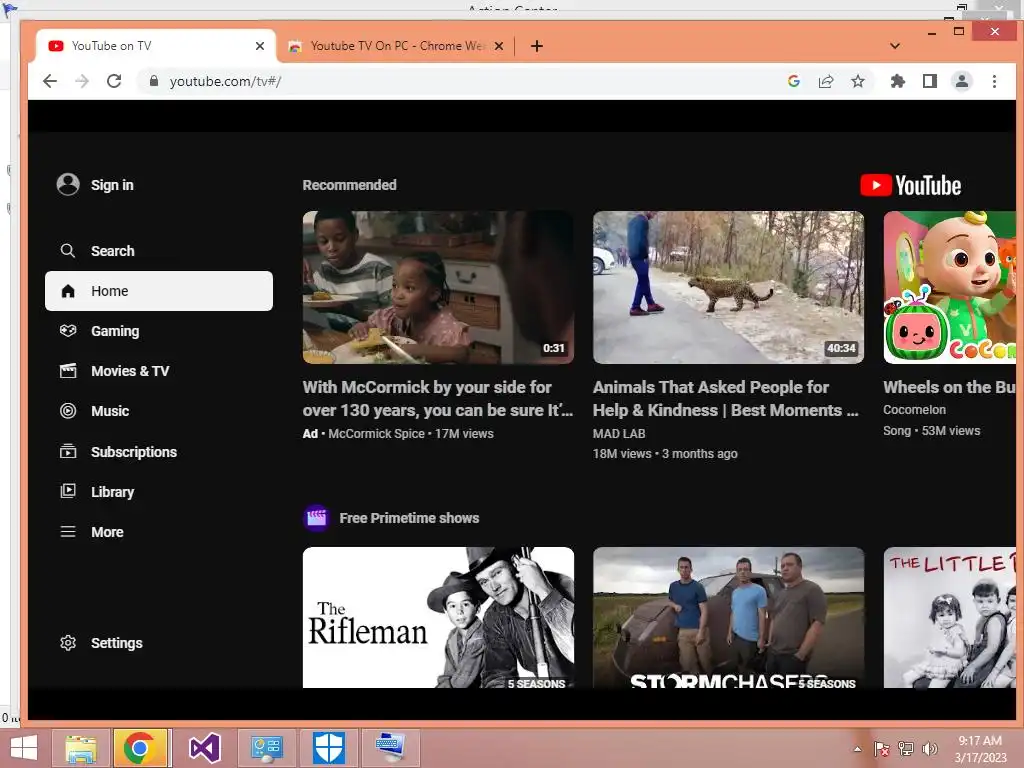The width and height of the screenshot is (1024, 768).
Task: Expand the tab search dropdown arrow
Action: (x=895, y=46)
